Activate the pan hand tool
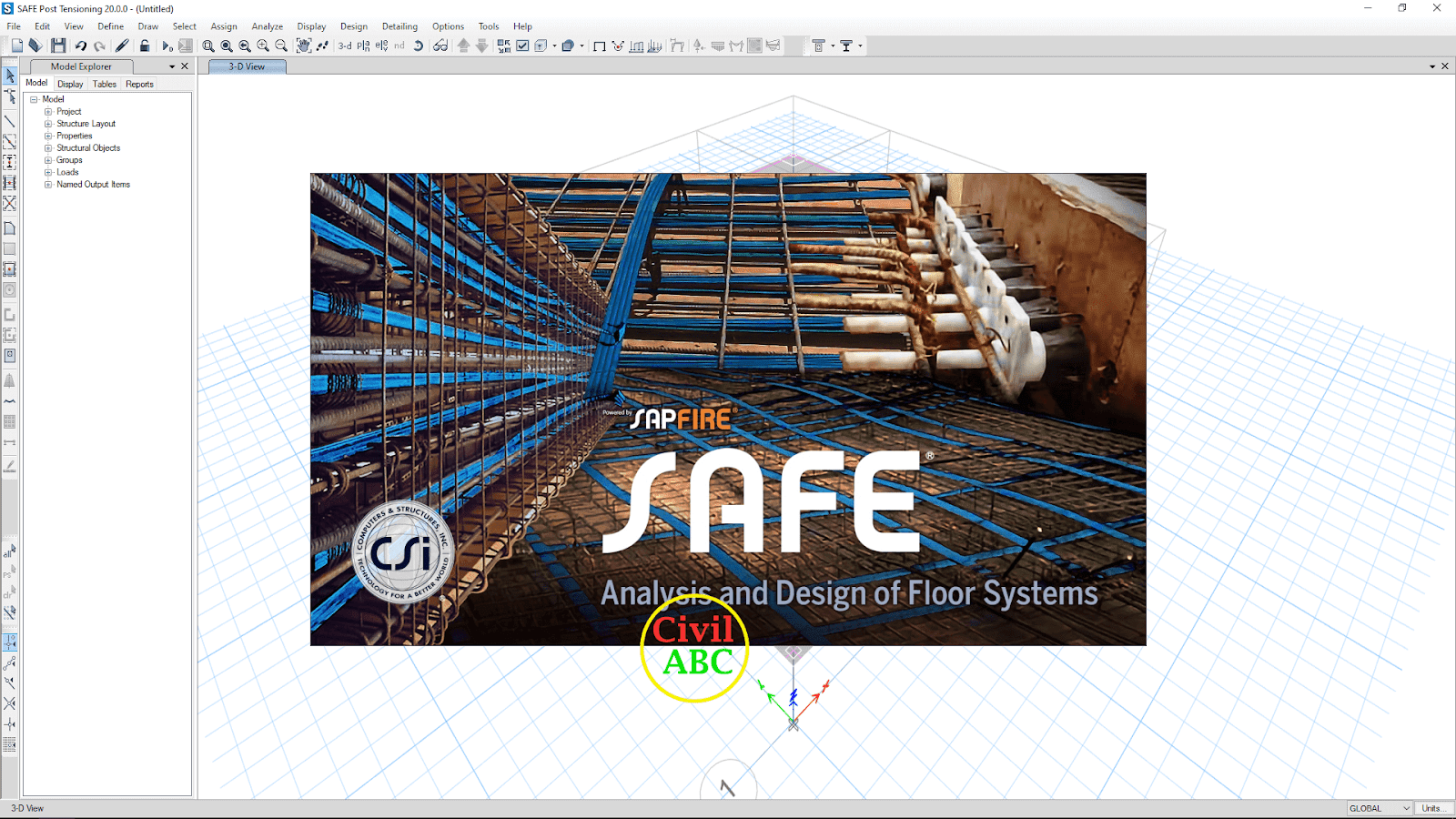Screen dimensions: 1456x819 (x=304, y=45)
